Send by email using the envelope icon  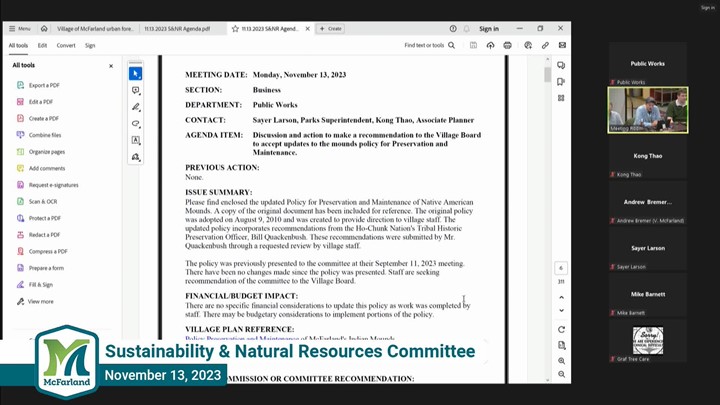[x=562, y=45]
